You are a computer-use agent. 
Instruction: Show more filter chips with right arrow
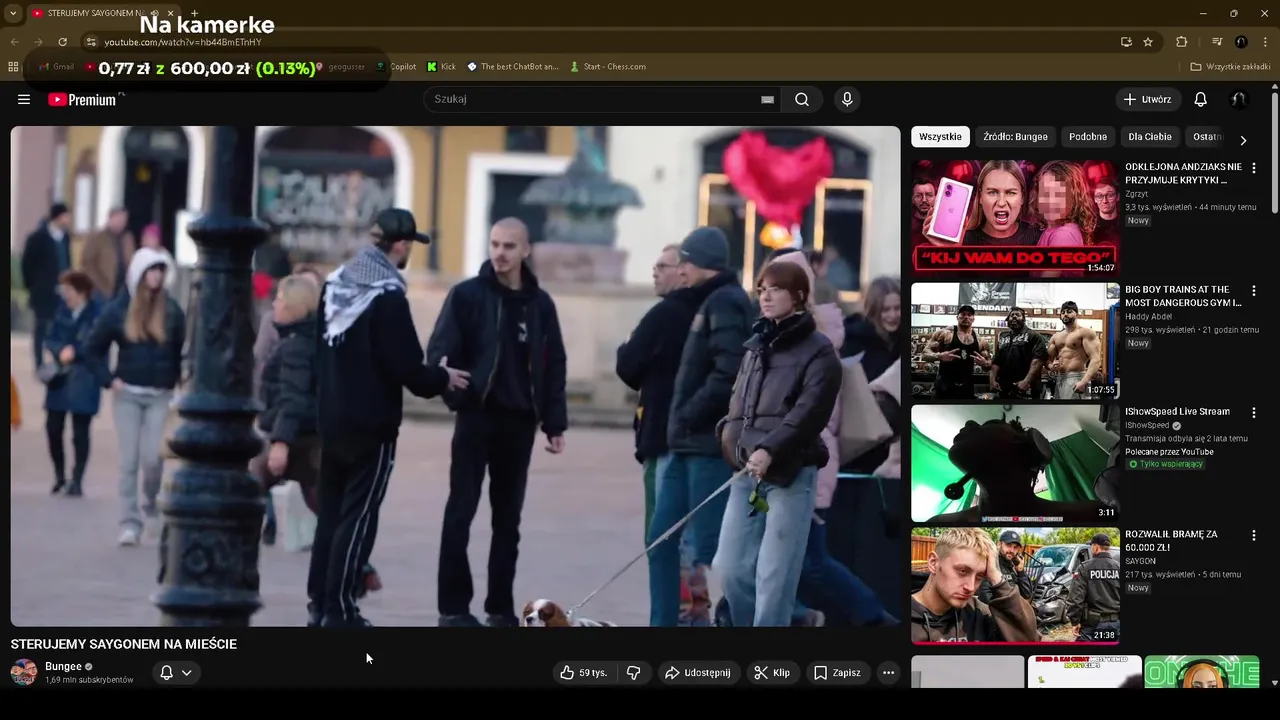(1243, 140)
